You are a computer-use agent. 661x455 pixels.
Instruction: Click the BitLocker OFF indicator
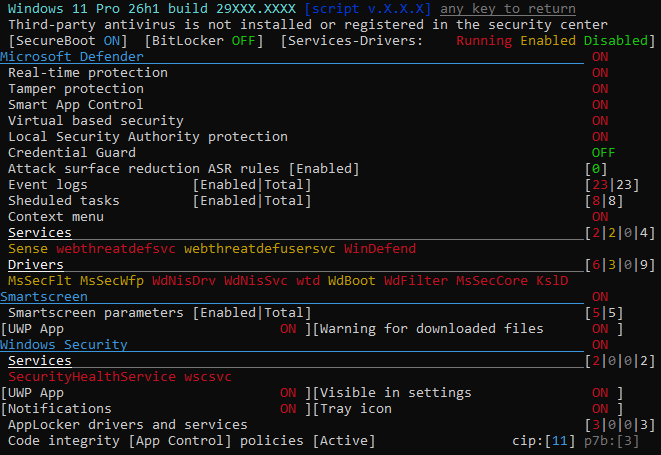coord(204,40)
